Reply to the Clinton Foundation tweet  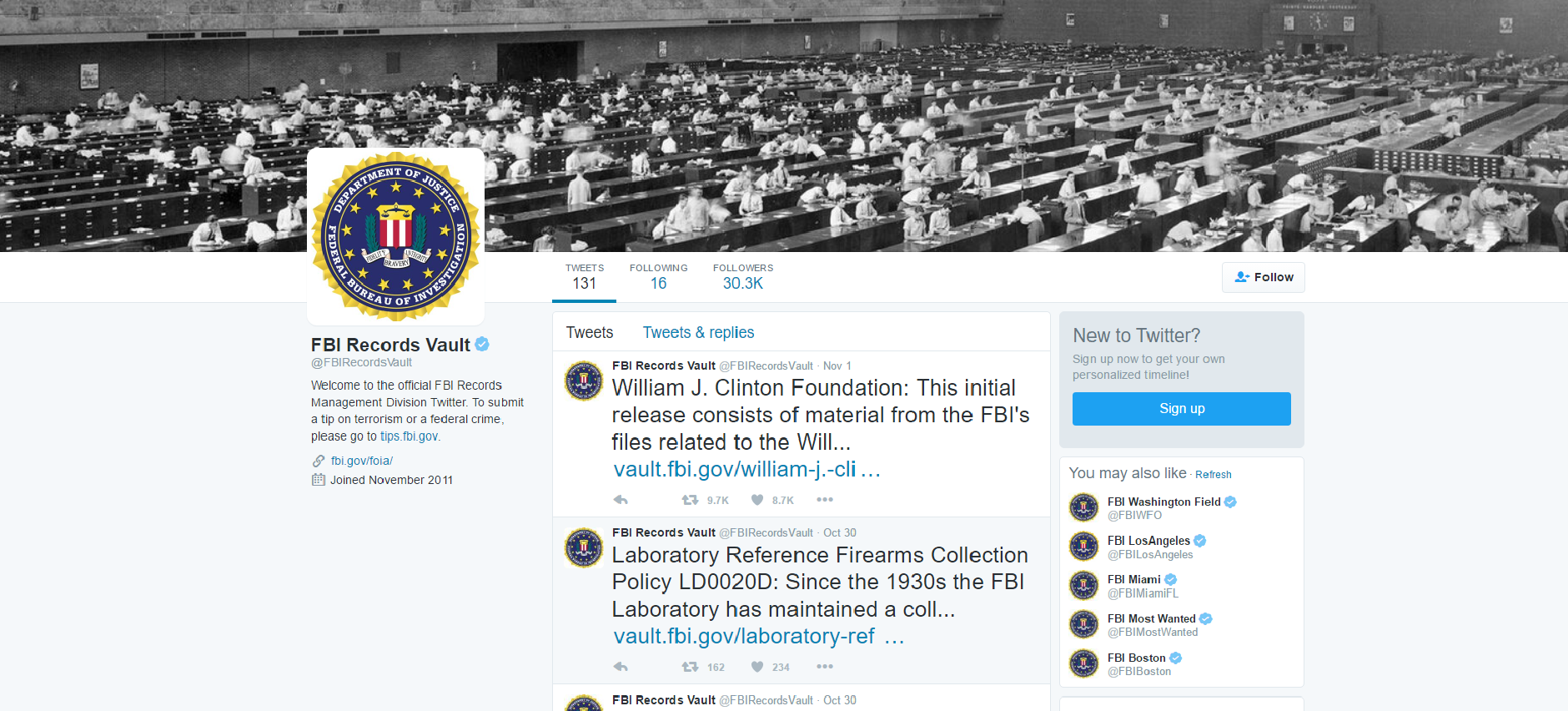pyautogui.click(x=621, y=500)
